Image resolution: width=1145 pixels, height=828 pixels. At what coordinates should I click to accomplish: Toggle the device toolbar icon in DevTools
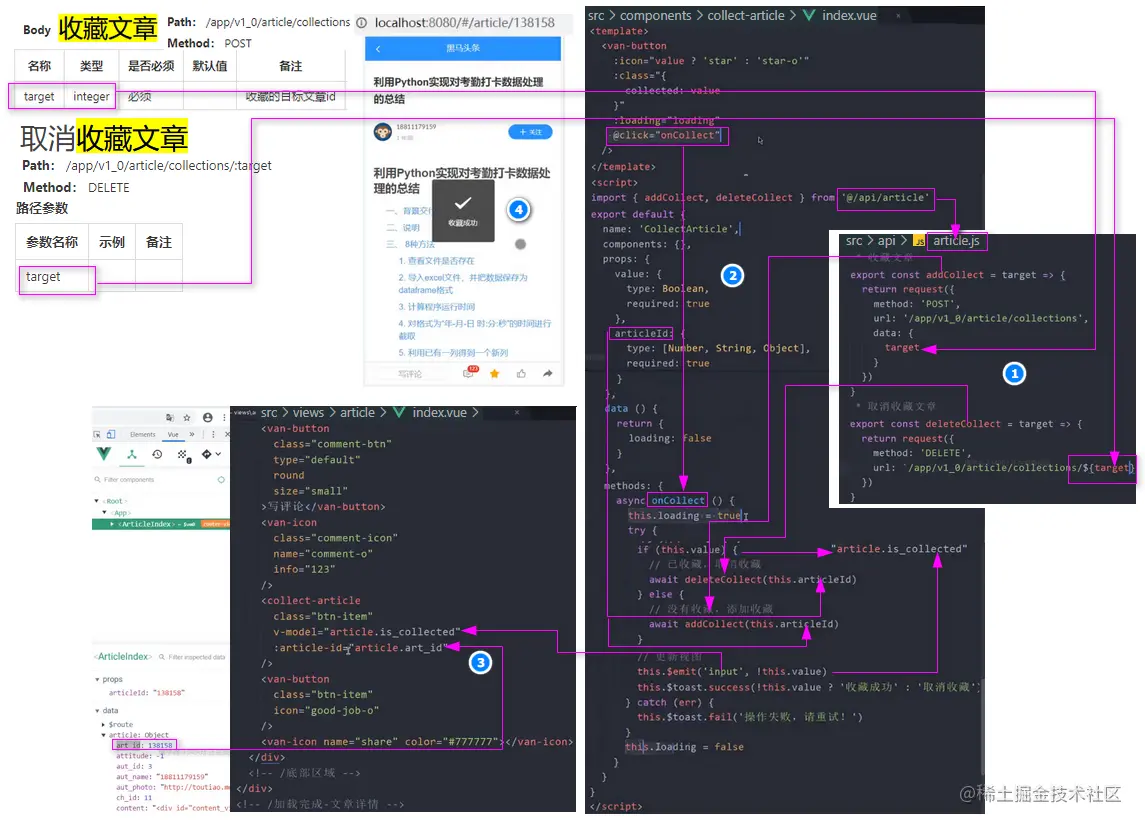tap(111, 434)
